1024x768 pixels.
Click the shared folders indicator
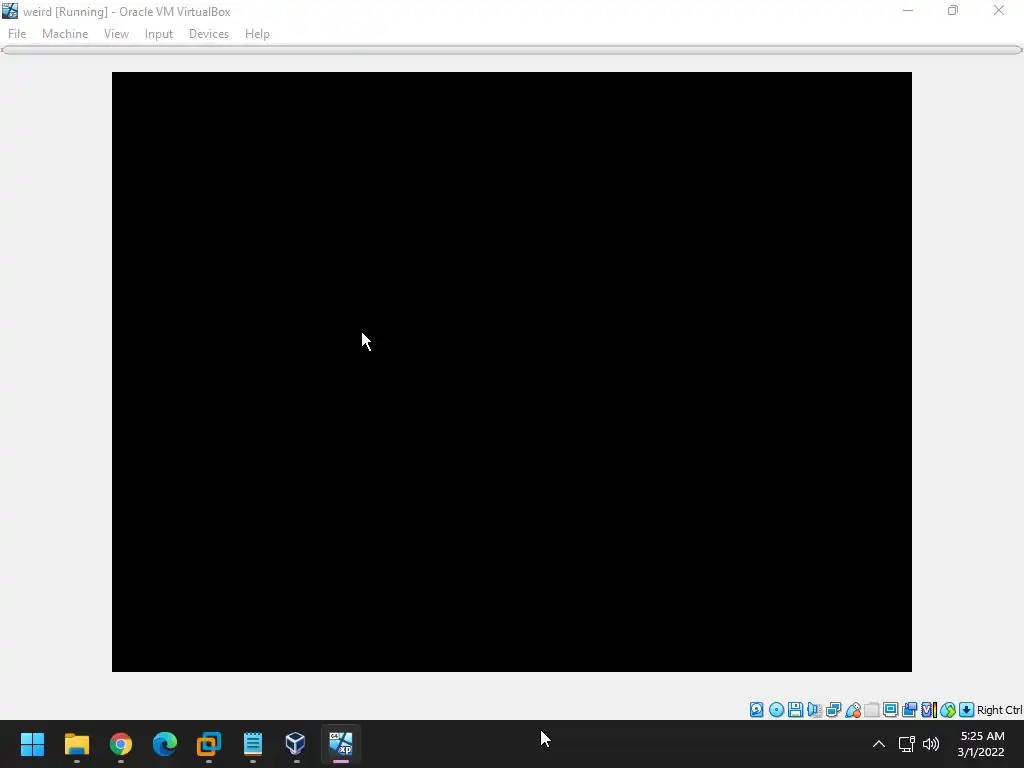[x=871, y=710]
